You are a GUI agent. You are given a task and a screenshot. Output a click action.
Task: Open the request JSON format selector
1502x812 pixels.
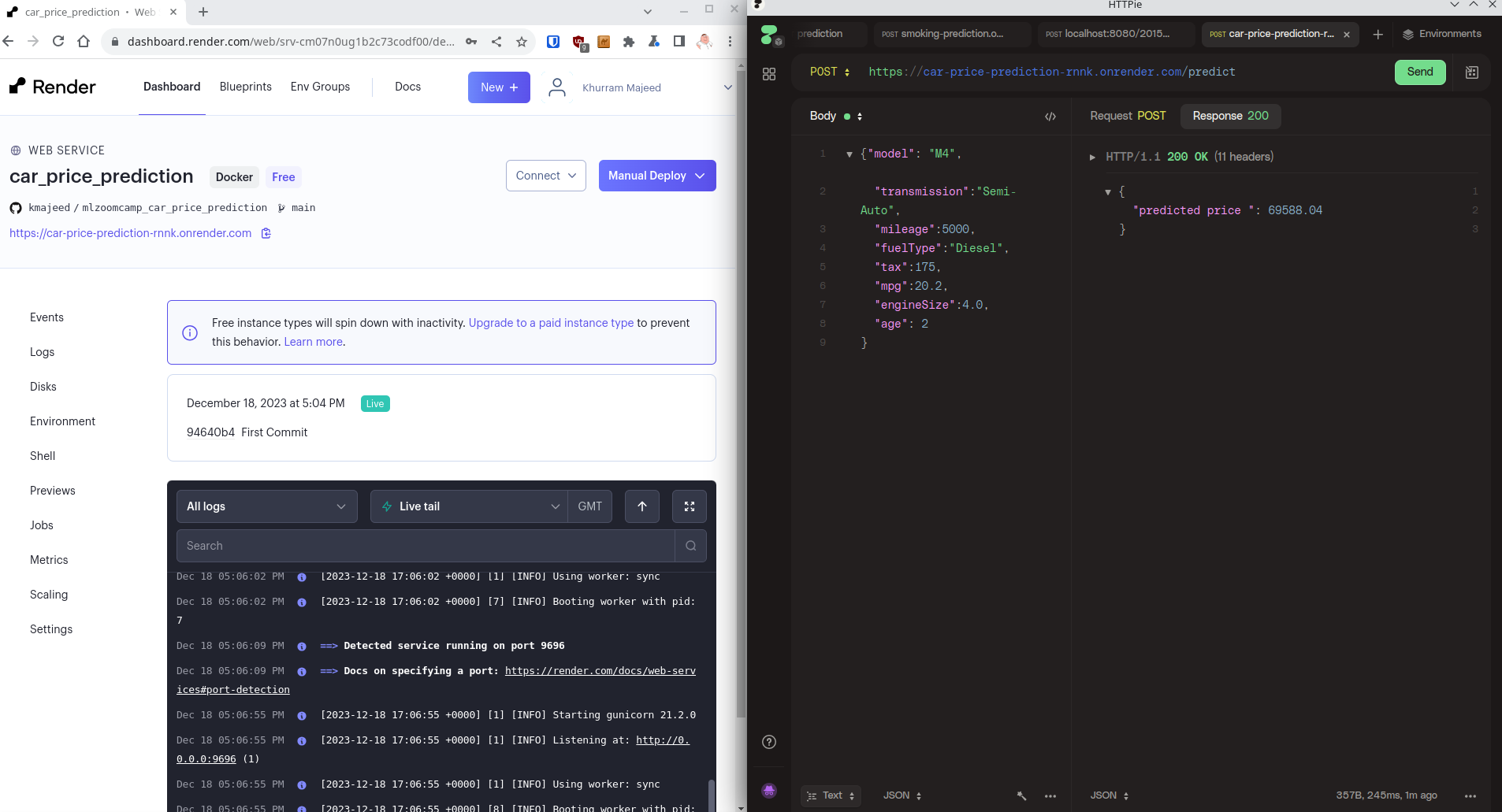pyautogui.click(x=902, y=795)
